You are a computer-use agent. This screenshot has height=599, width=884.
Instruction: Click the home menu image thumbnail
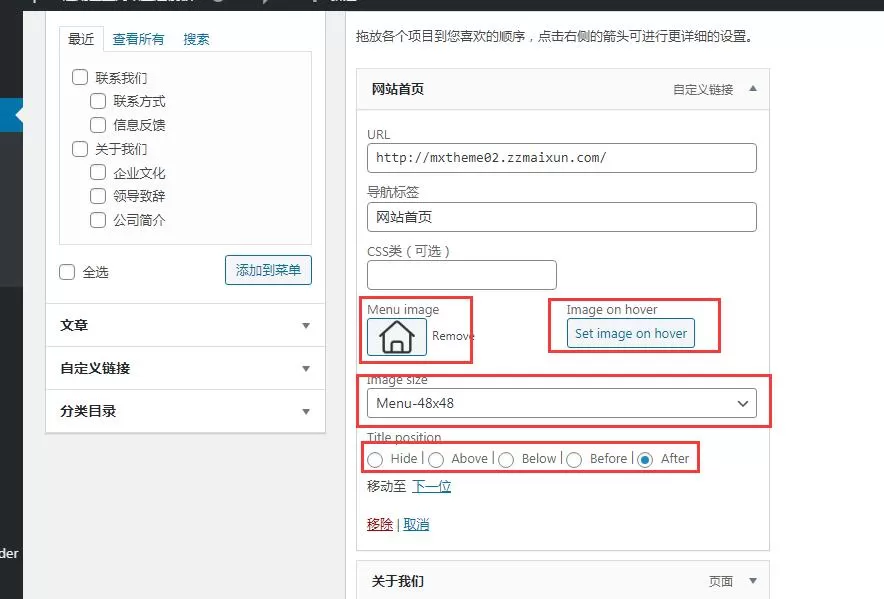(397, 336)
